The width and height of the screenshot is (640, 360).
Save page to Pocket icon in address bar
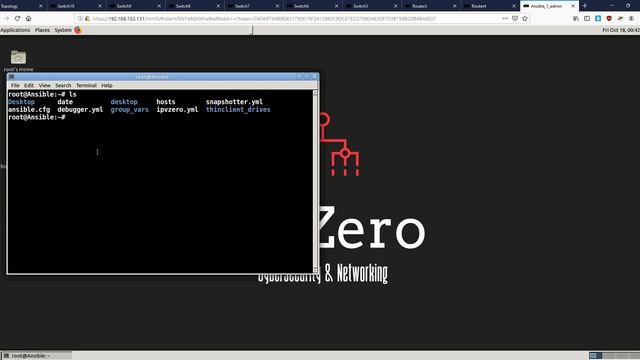tap(515, 18)
